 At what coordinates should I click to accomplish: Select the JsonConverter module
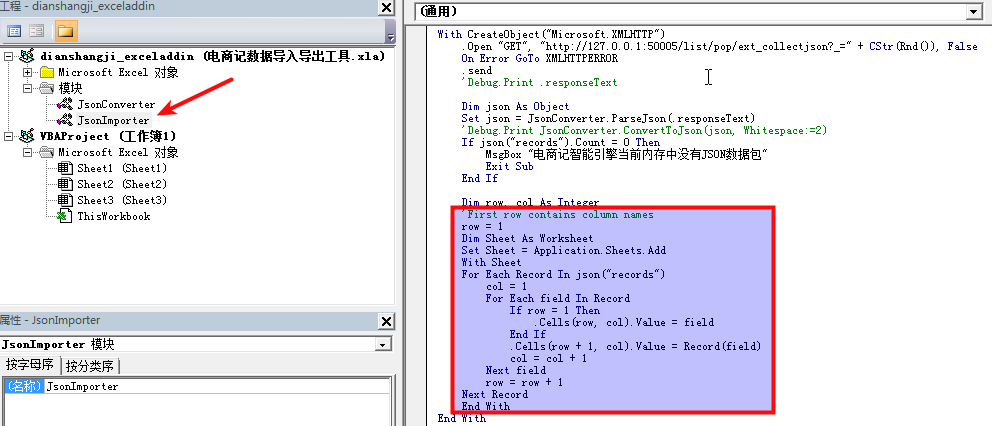[x=115, y=104]
